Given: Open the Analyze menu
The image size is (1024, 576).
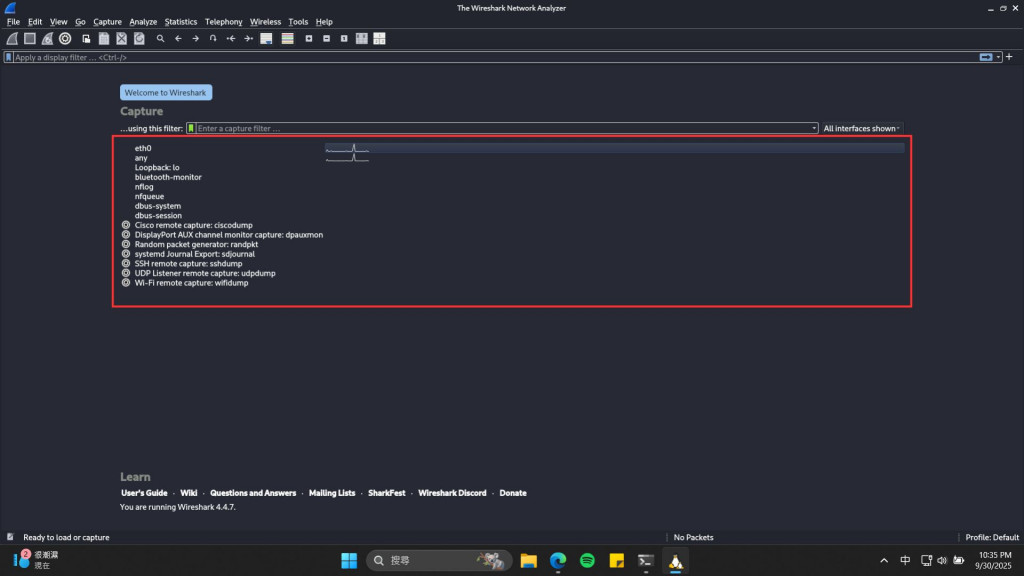Looking at the screenshot, I should pos(143,22).
